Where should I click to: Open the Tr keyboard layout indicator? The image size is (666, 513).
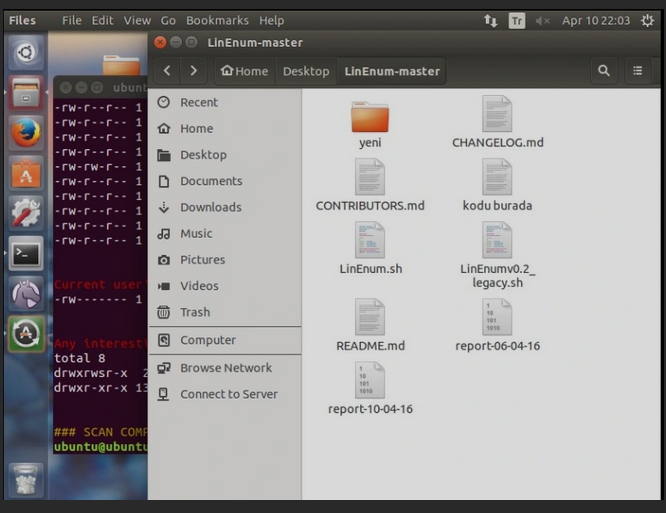tap(516, 20)
